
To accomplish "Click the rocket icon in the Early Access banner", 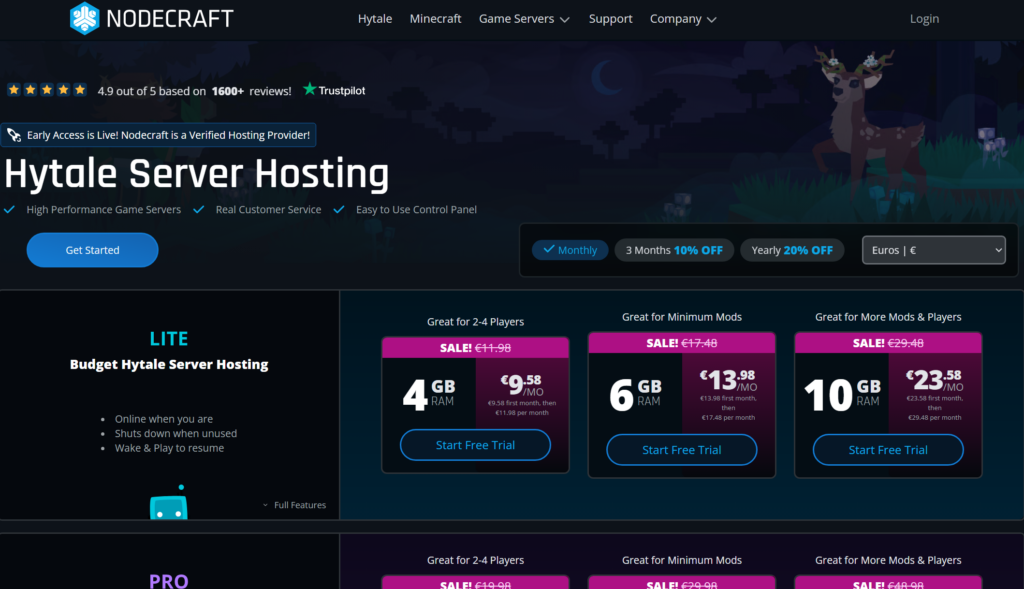I will click(13, 134).
